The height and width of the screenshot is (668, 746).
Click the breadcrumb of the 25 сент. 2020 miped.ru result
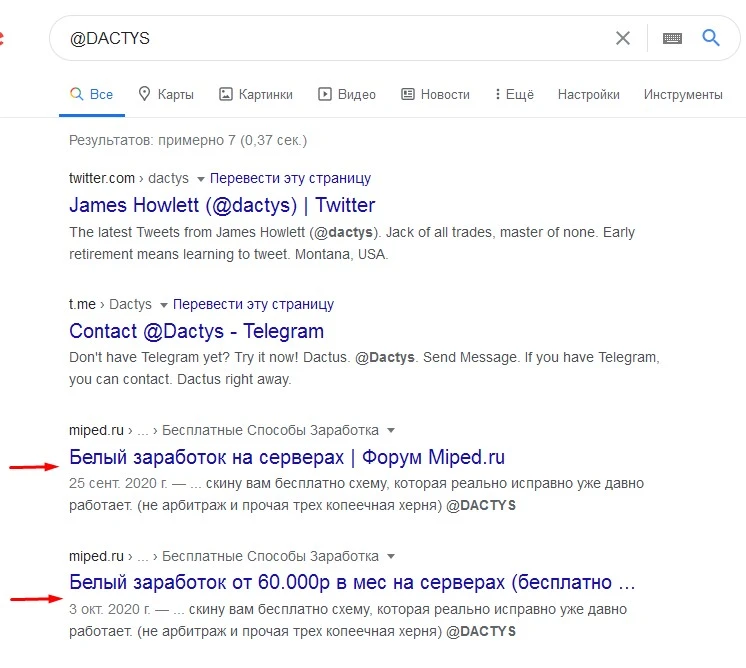[224, 430]
